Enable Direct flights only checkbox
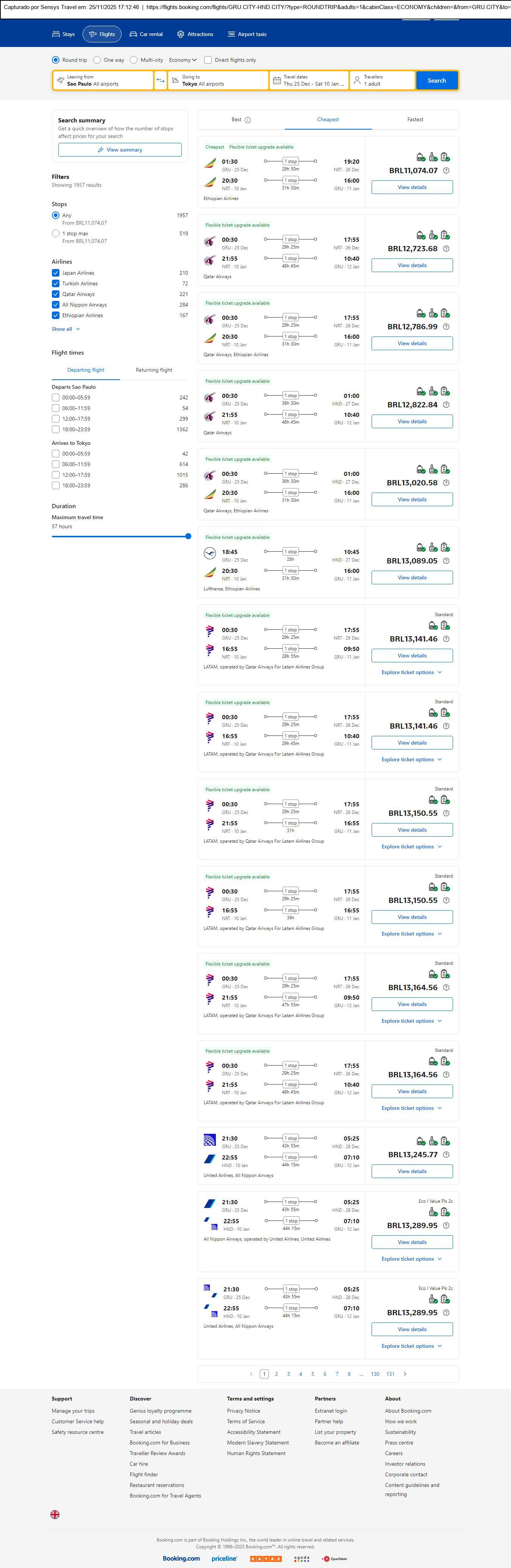Viewport: 511px width, 1568px height. pos(208,60)
